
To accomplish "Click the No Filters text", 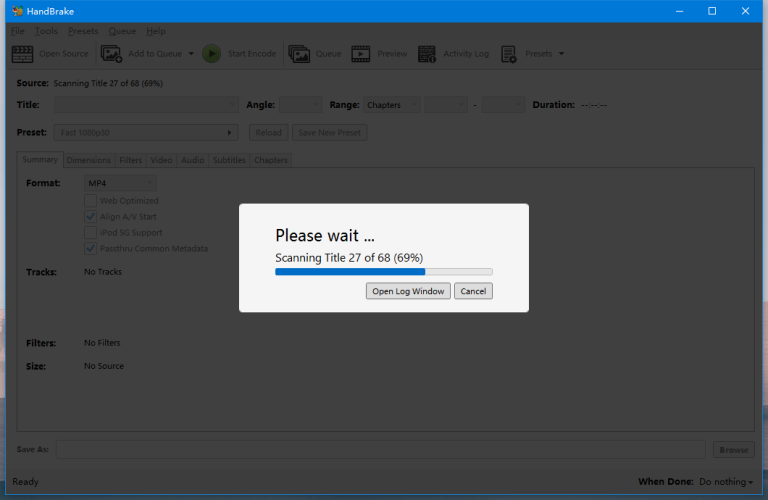I will (102, 343).
